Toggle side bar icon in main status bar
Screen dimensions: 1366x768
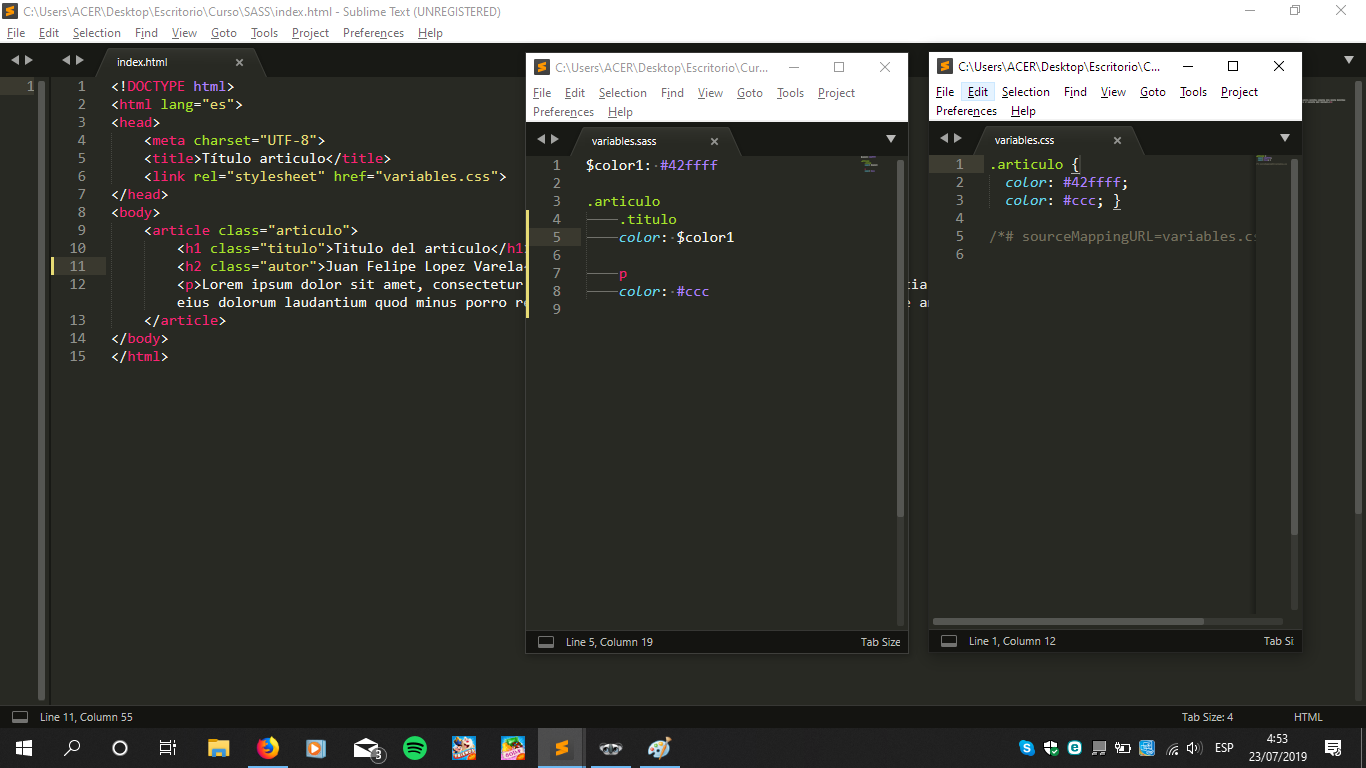tap(19, 717)
